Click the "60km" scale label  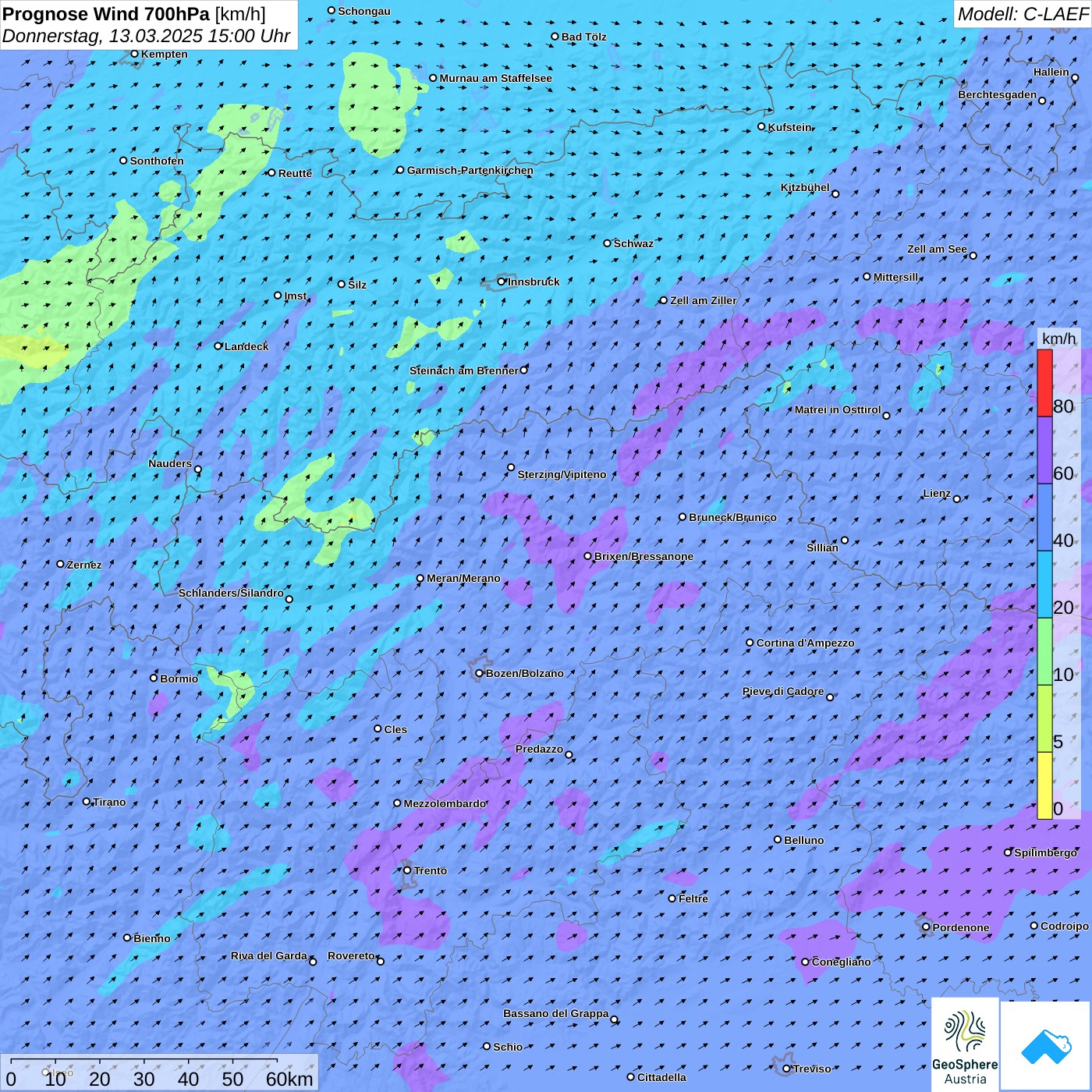click(x=289, y=1079)
